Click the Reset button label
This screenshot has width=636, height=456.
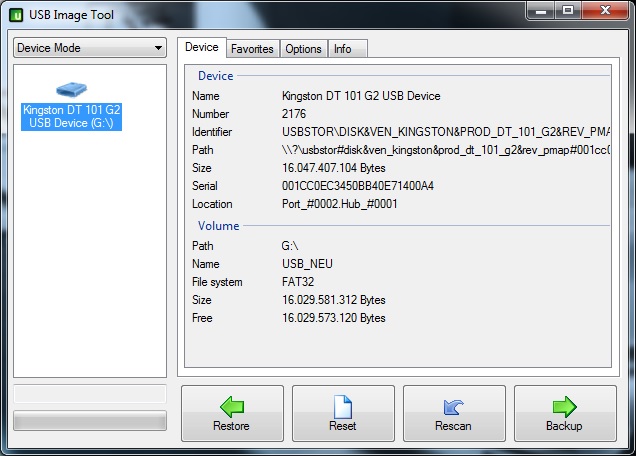coord(343,426)
